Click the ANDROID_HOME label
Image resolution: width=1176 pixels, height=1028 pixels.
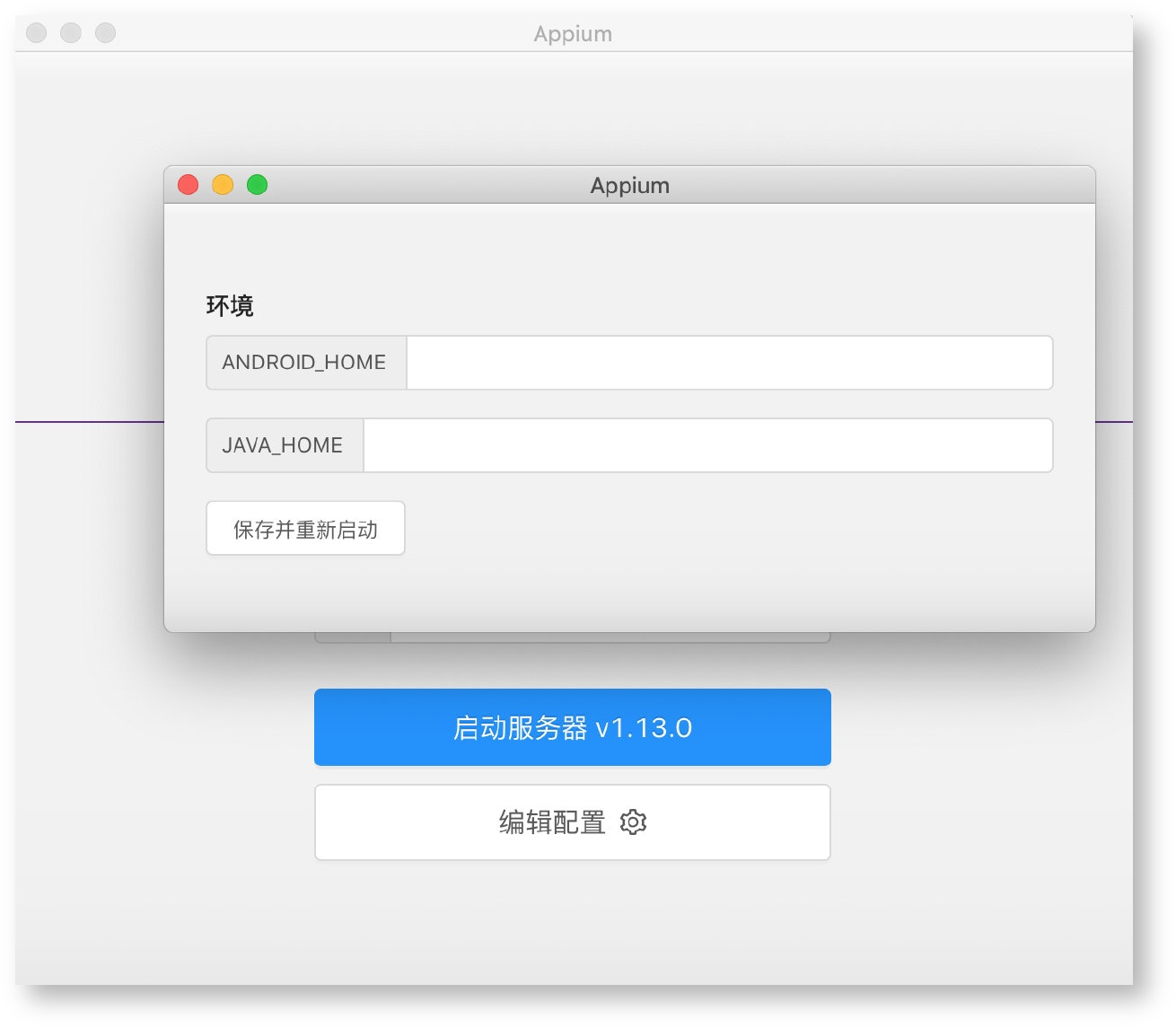304,363
